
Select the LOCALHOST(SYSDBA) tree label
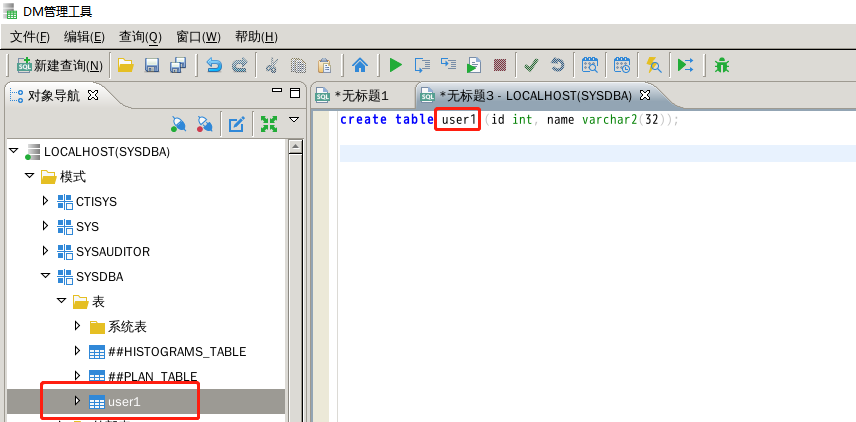tap(107, 152)
